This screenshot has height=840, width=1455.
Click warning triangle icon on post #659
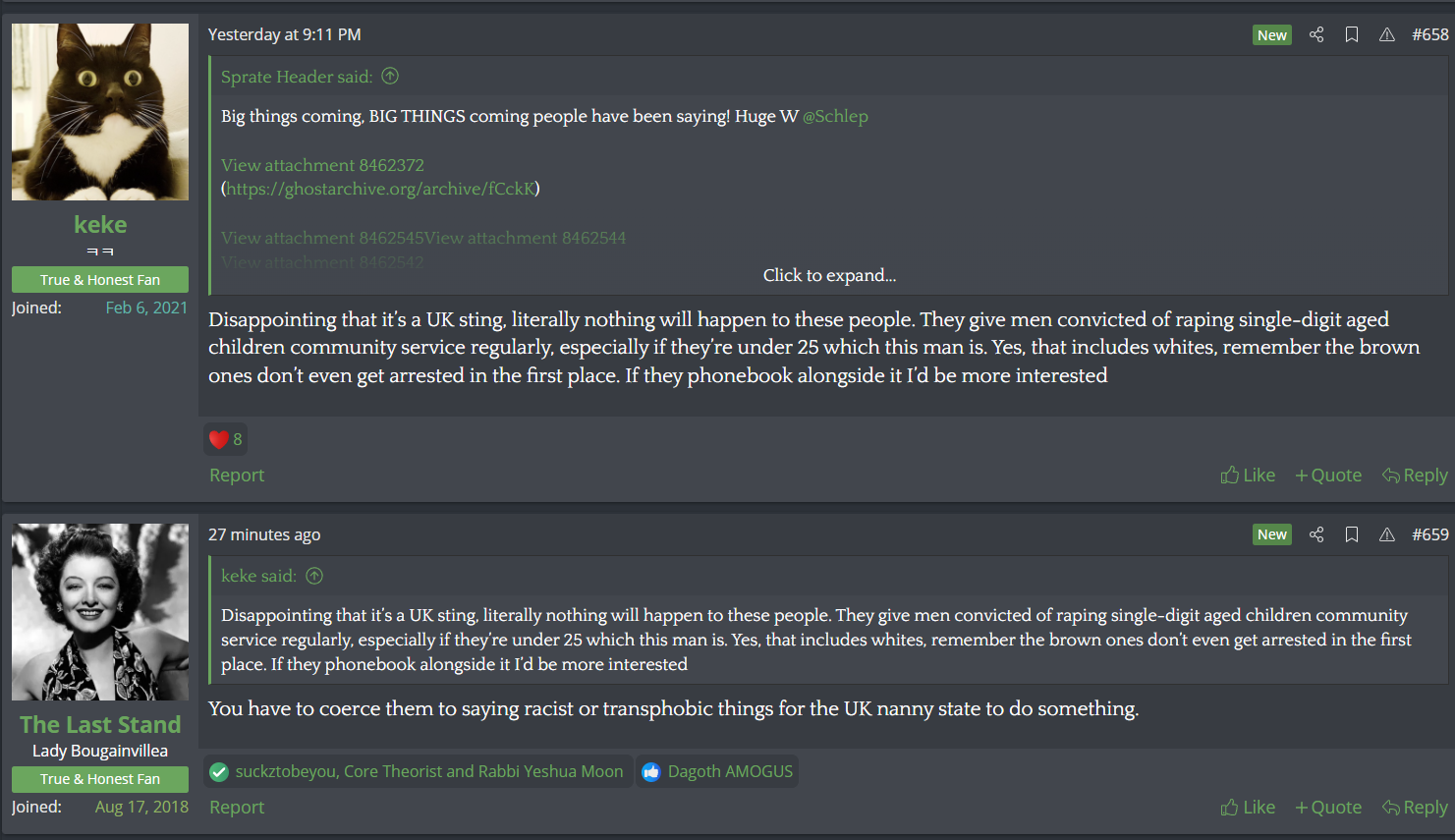tap(1387, 534)
